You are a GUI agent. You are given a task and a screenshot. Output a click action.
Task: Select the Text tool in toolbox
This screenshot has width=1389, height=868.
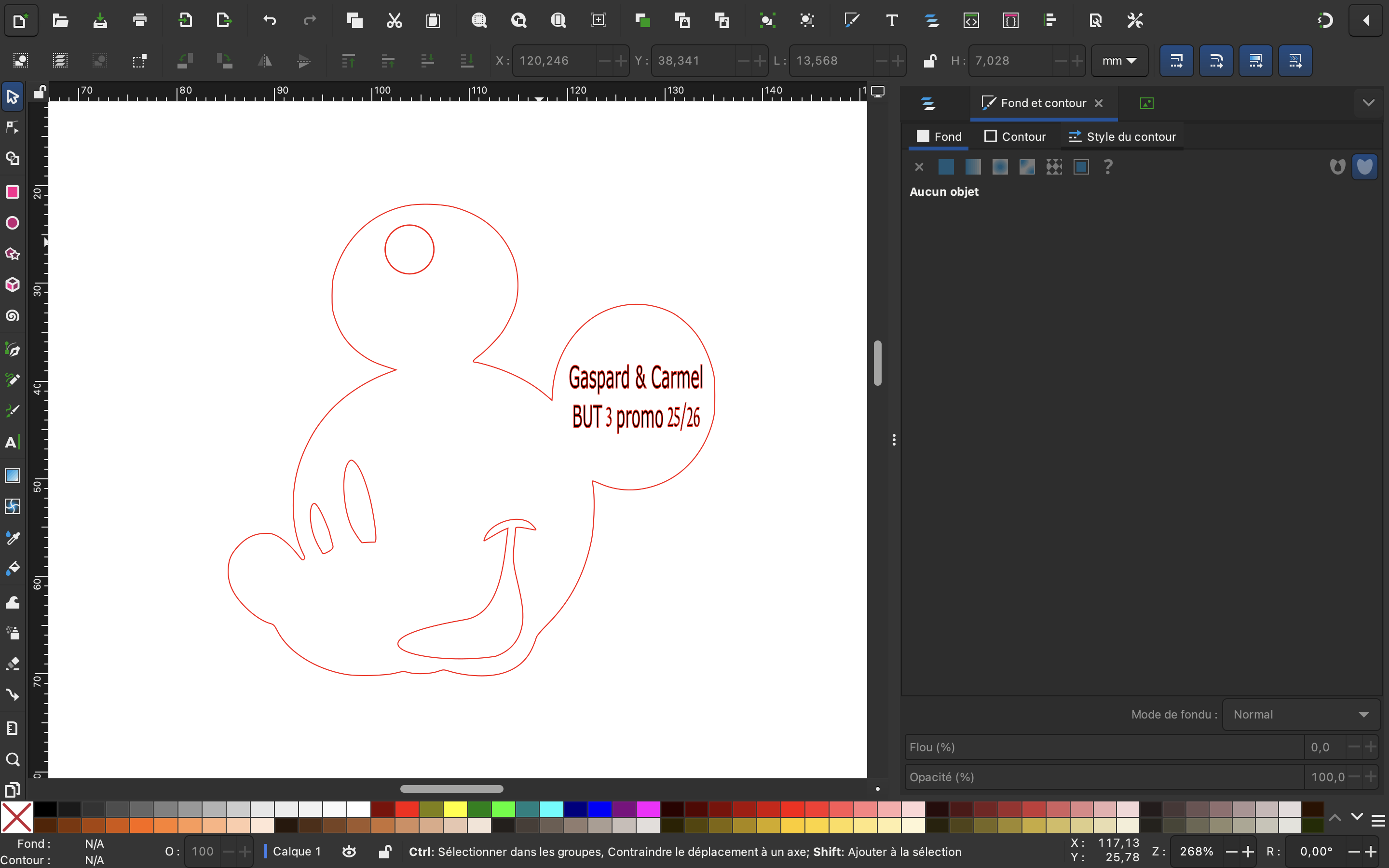click(13, 442)
